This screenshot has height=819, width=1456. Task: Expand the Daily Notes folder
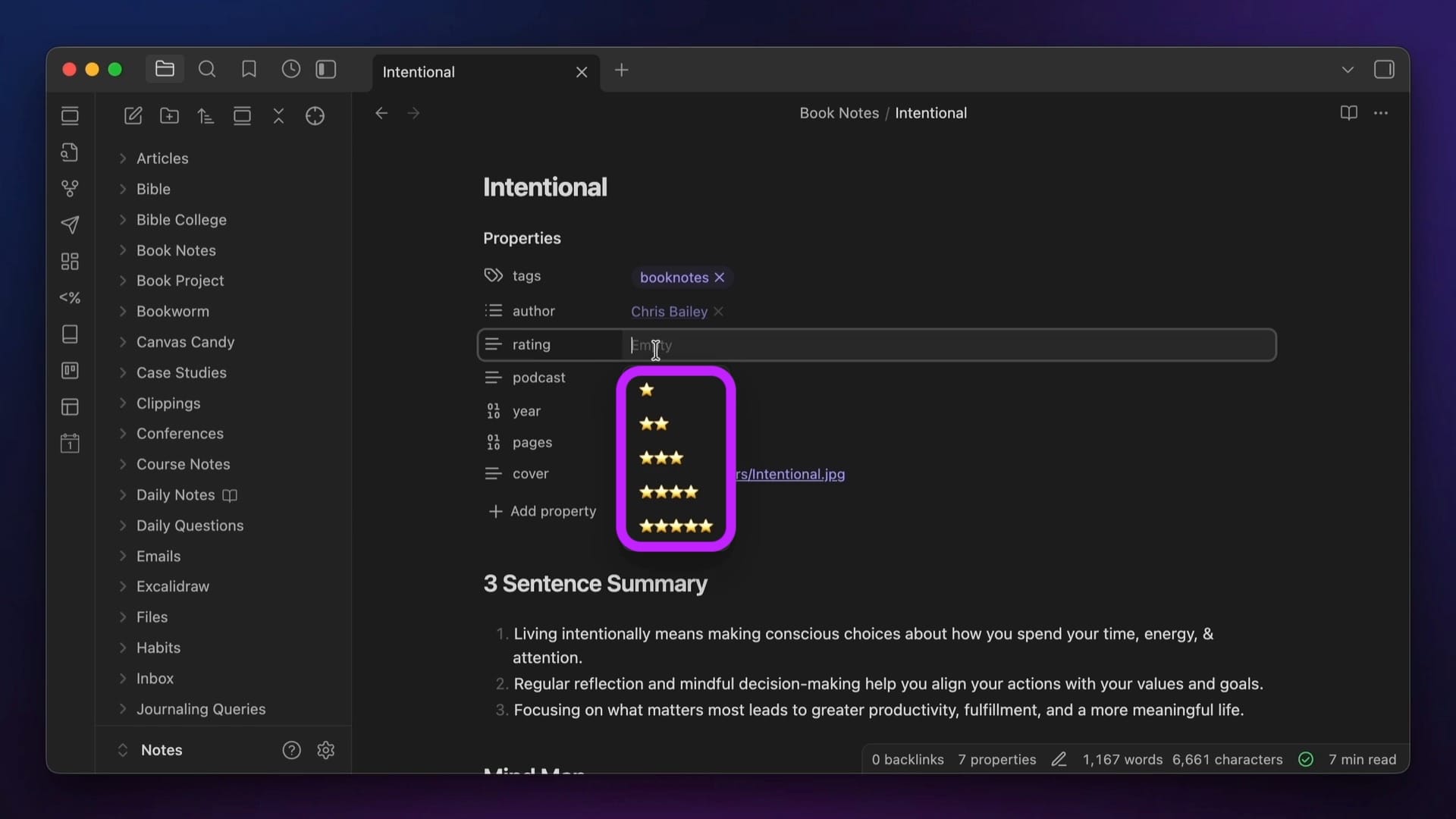point(175,495)
